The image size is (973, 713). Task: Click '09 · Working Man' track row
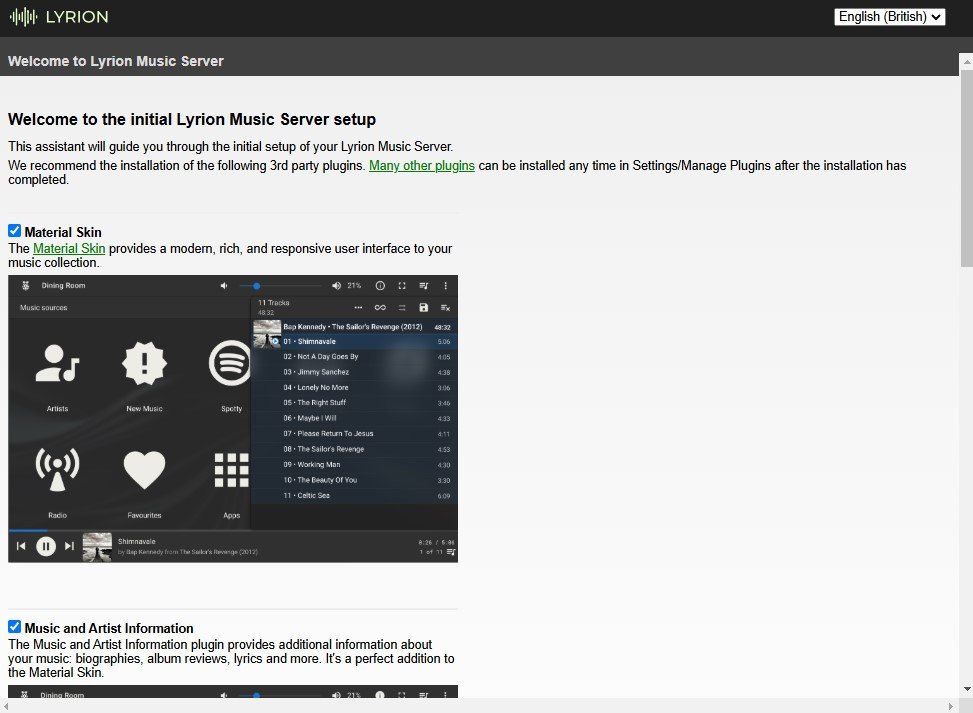(354, 465)
